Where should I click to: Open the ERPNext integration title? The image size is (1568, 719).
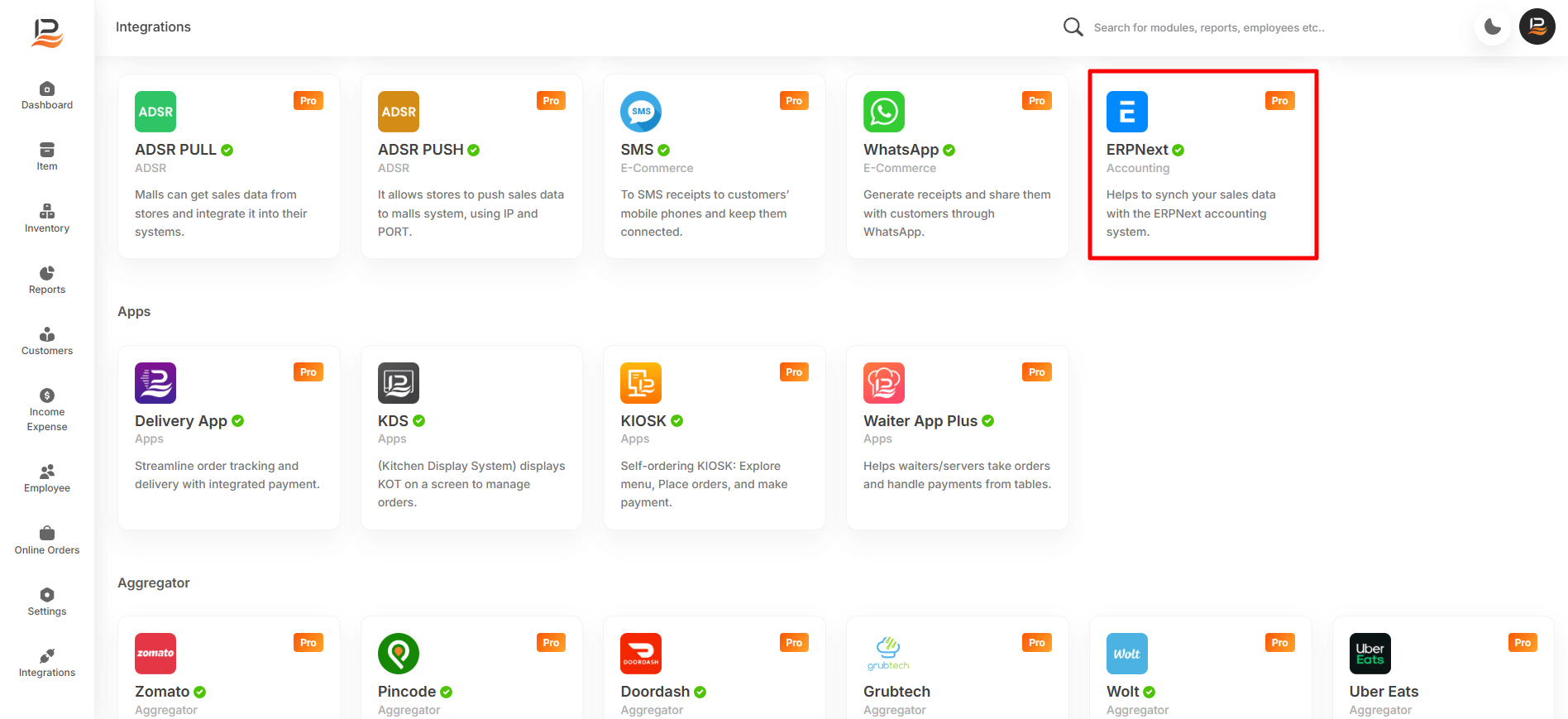[x=1137, y=150]
